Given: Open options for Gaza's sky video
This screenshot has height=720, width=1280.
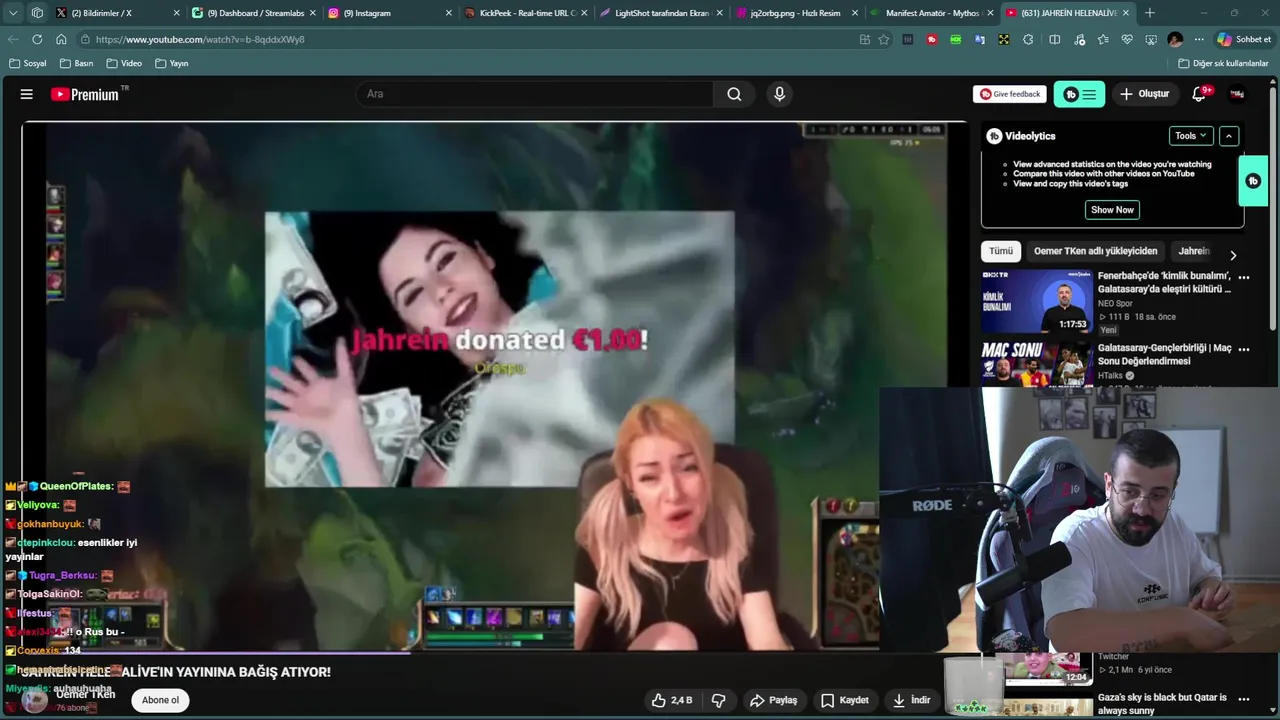Looking at the screenshot, I should pyautogui.click(x=1244, y=698).
